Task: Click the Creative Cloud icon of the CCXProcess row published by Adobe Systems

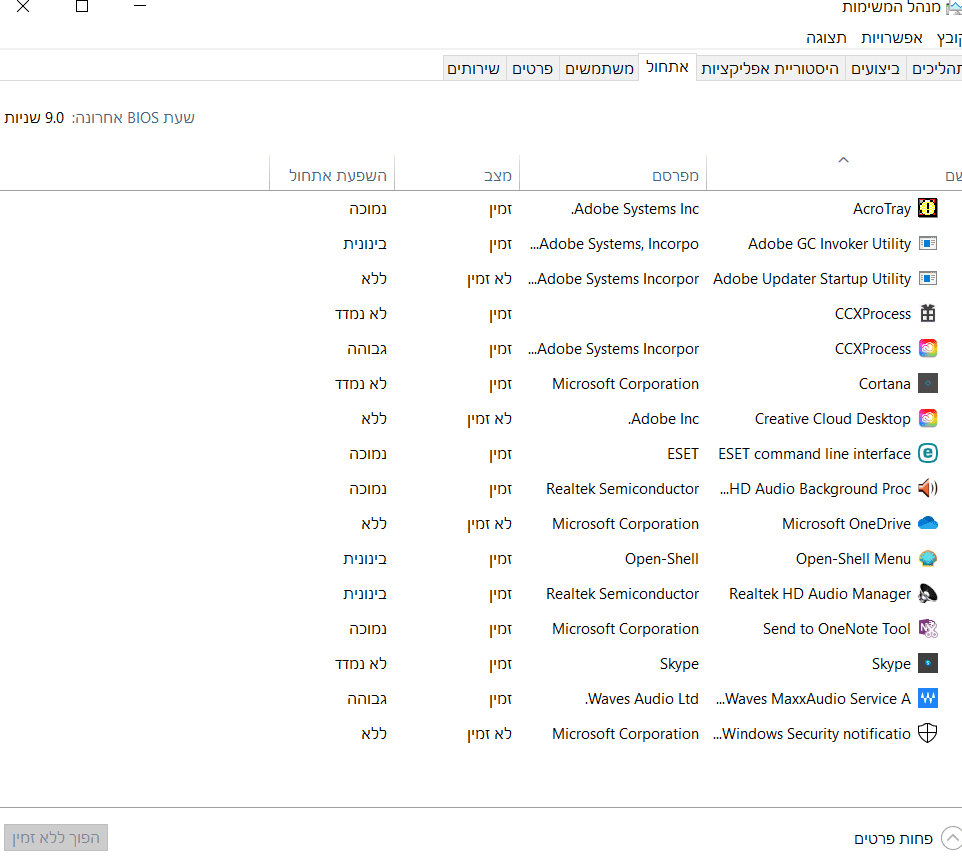Action: (927, 348)
